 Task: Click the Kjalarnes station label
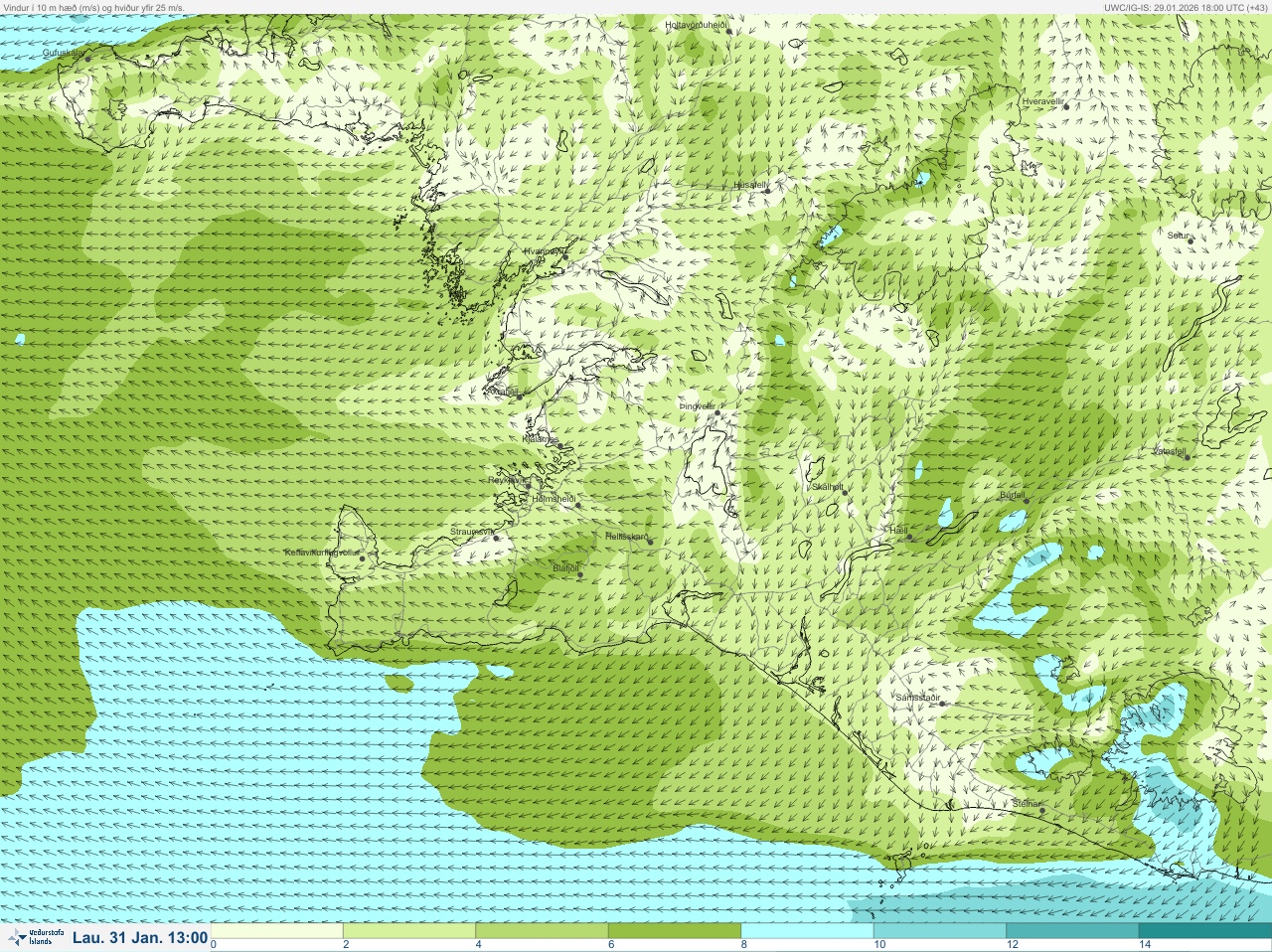pyautogui.click(x=541, y=439)
